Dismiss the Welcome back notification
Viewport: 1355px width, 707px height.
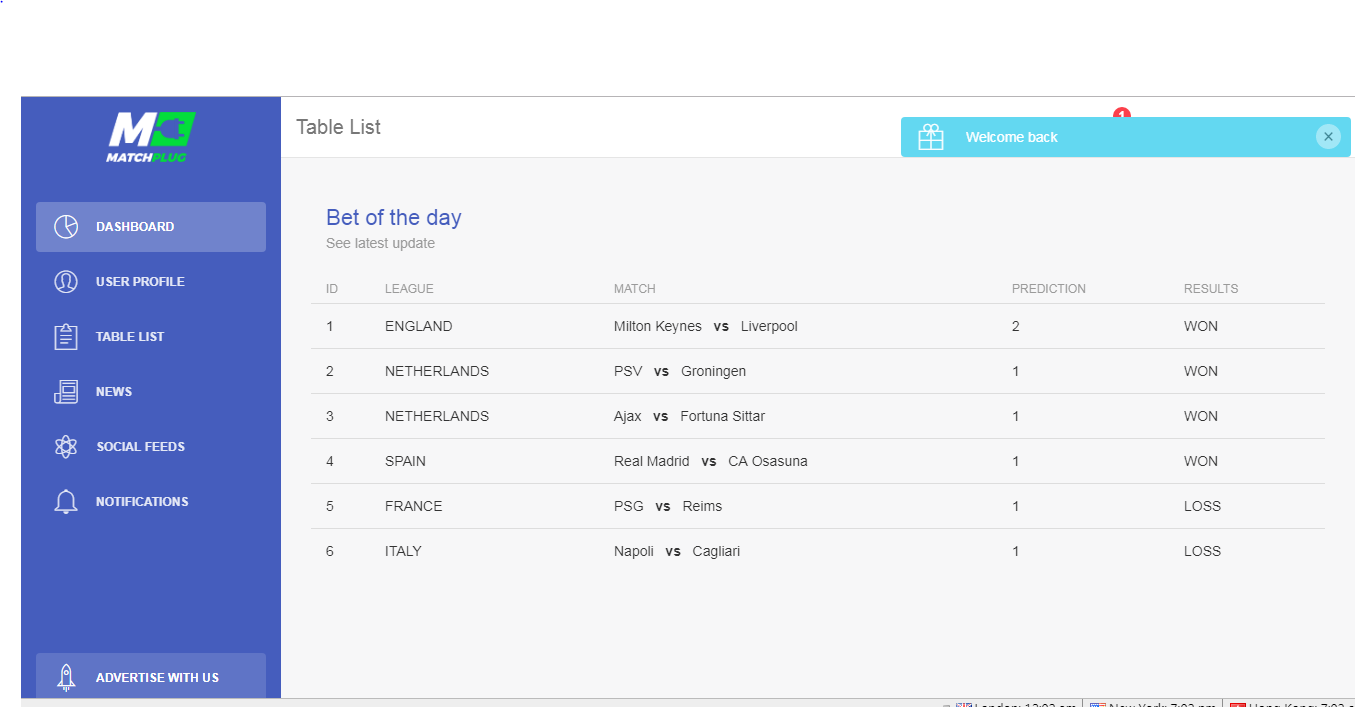(x=1328, y=137)
